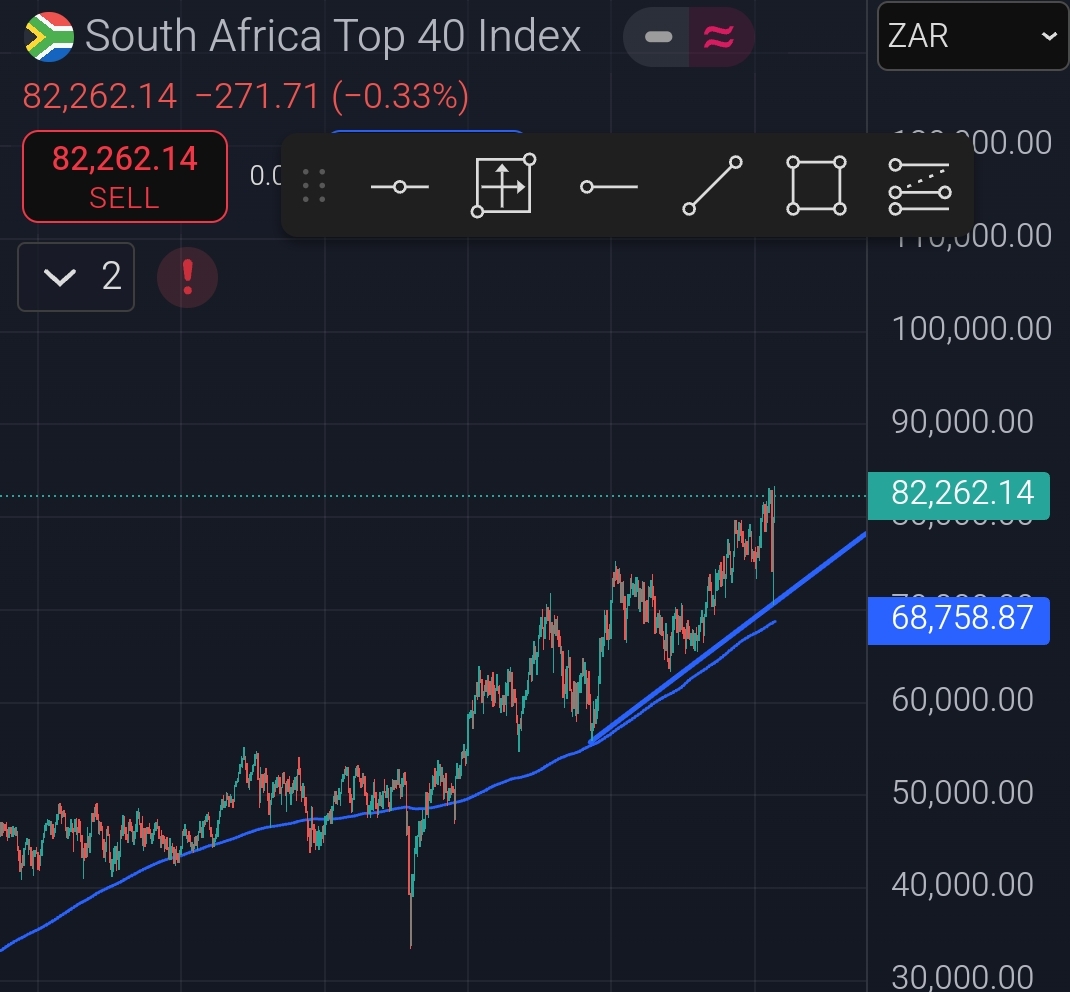Click the South Africa flag icon
The width and height of the screenshot is (1070, 992).
tap(49, 37)
